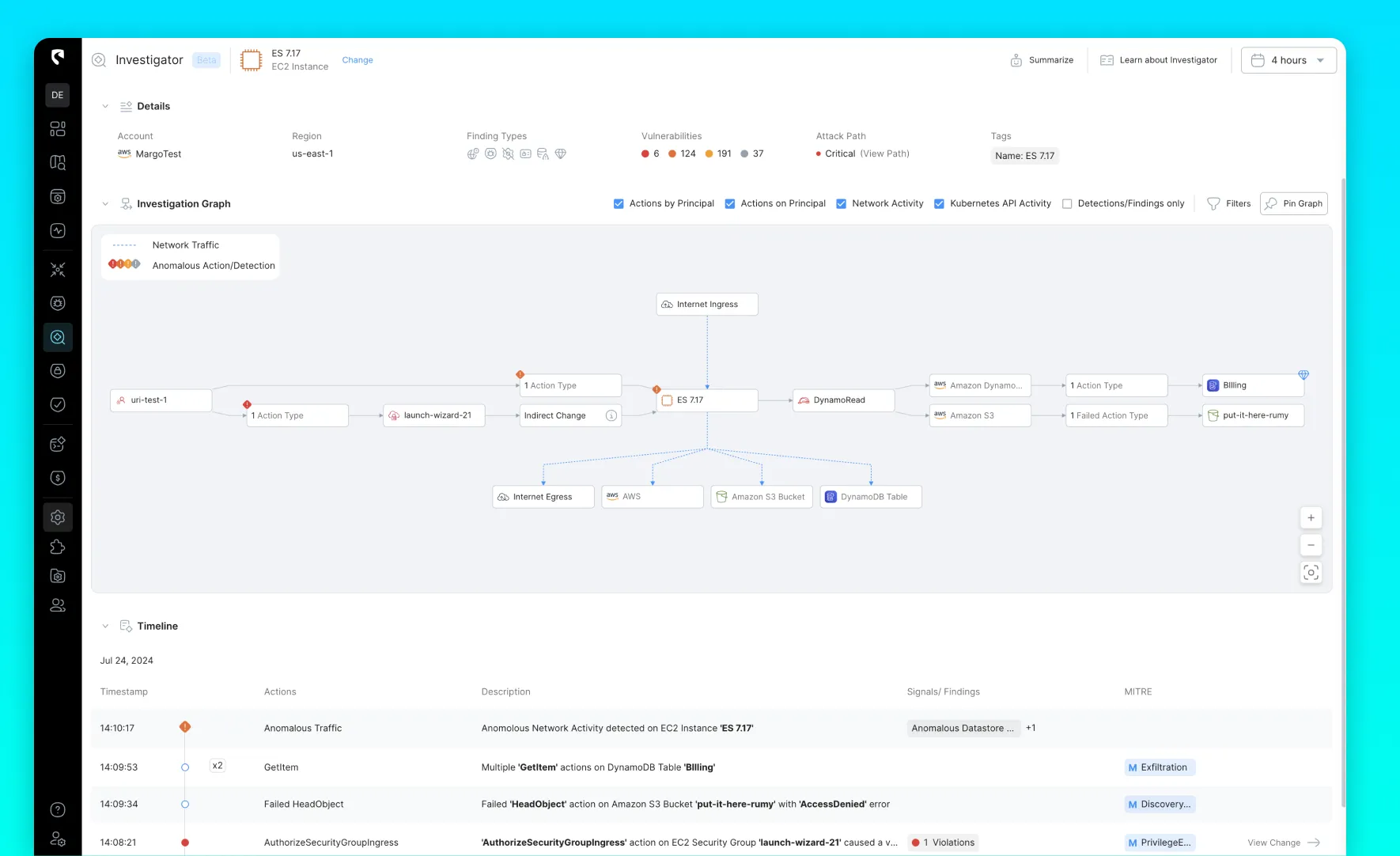Collapse the Timeline section

click(x=105, y=626)
